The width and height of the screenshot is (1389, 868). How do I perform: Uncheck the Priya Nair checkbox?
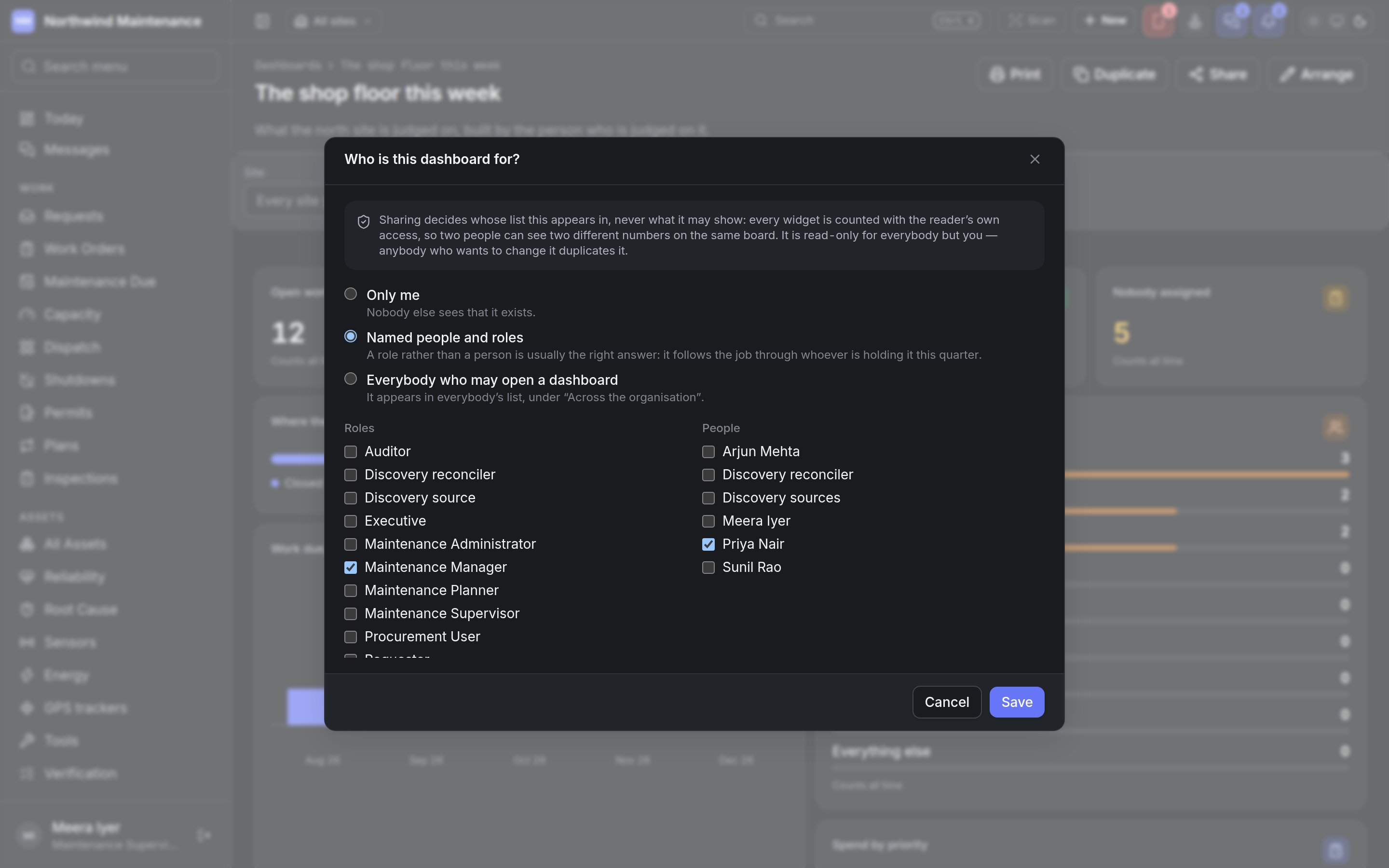click(708, 544)
